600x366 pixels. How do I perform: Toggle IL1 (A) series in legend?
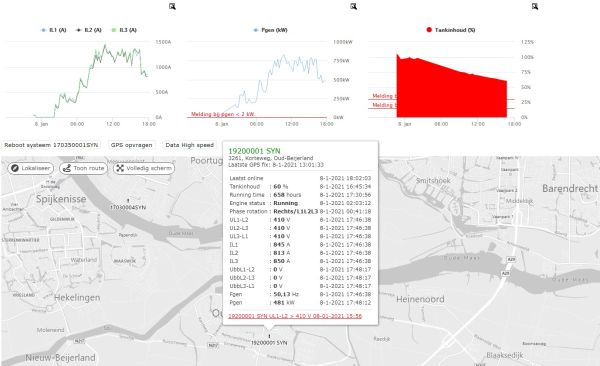[54, 30]
